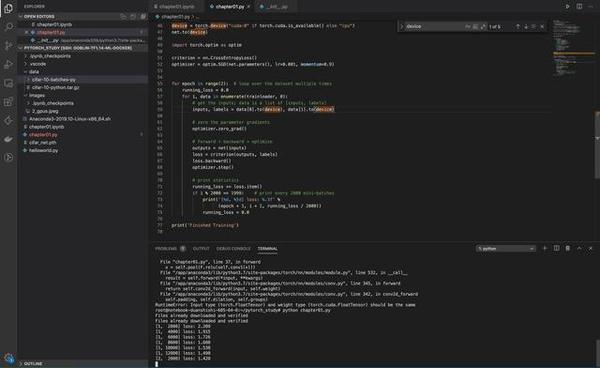Toggle Match Case in find widget
Screen dimensions: 600x368
[x=468, y=26]
